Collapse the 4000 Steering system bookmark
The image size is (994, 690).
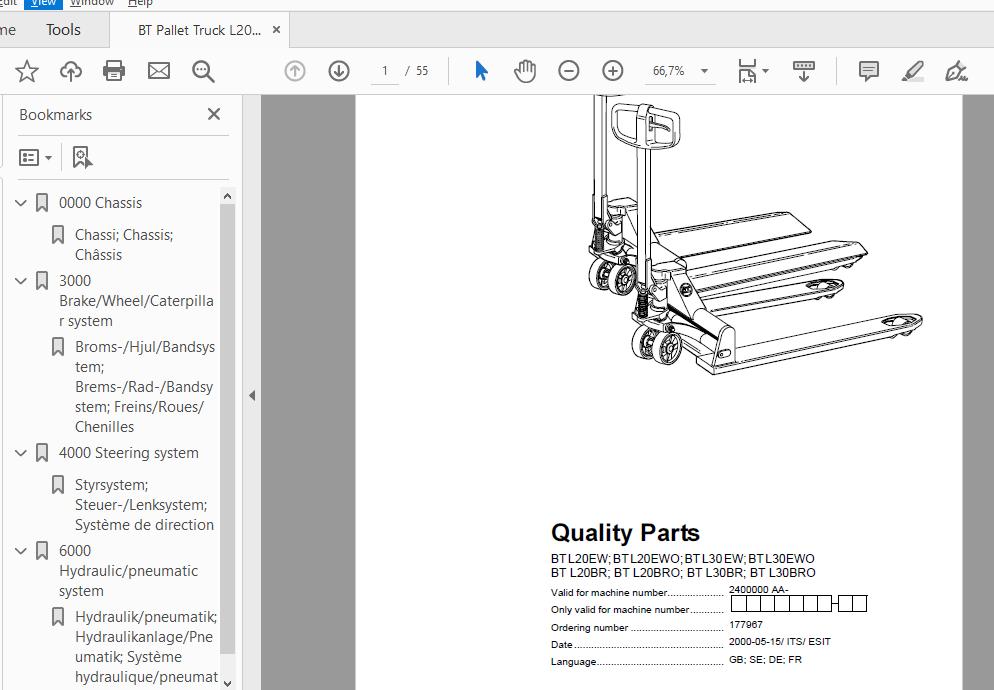click(21, 453)
